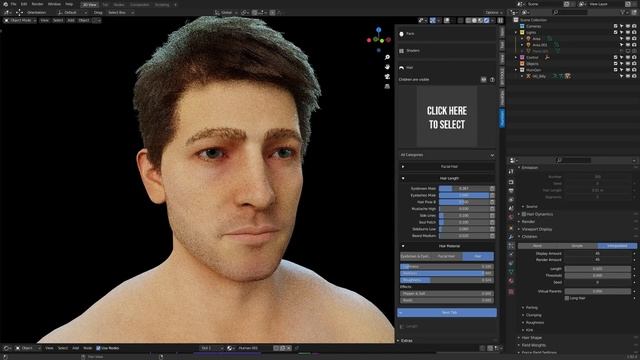Select Interpolated children mode
Screen dimensions: 640x360
tap(617, 246)
